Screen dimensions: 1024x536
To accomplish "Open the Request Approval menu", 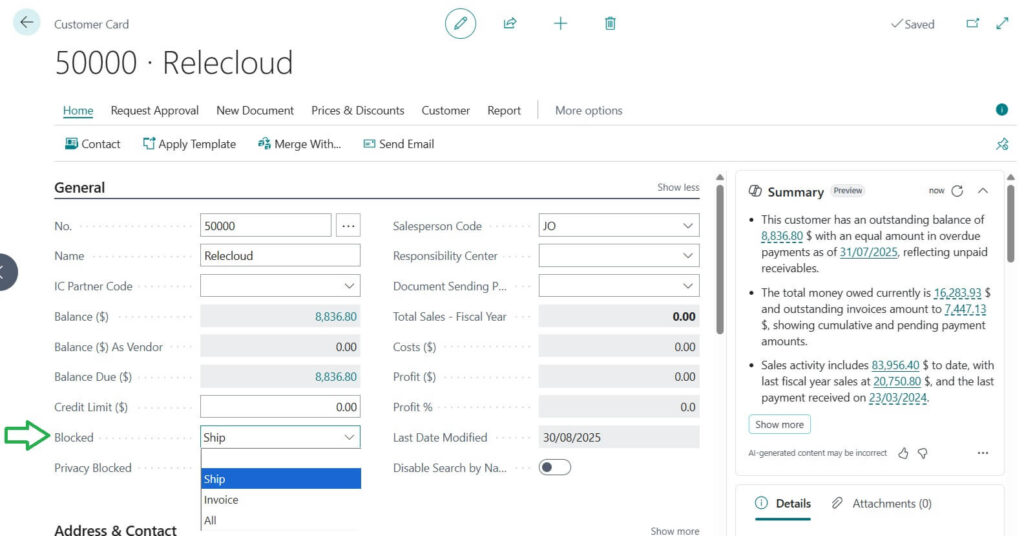I will click(154, 110).
